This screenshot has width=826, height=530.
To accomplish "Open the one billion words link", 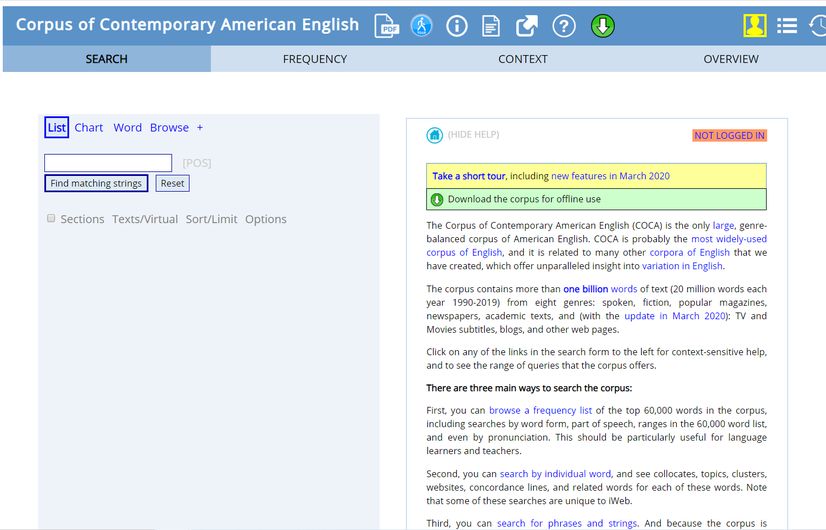I will click(x=600, y=289).
